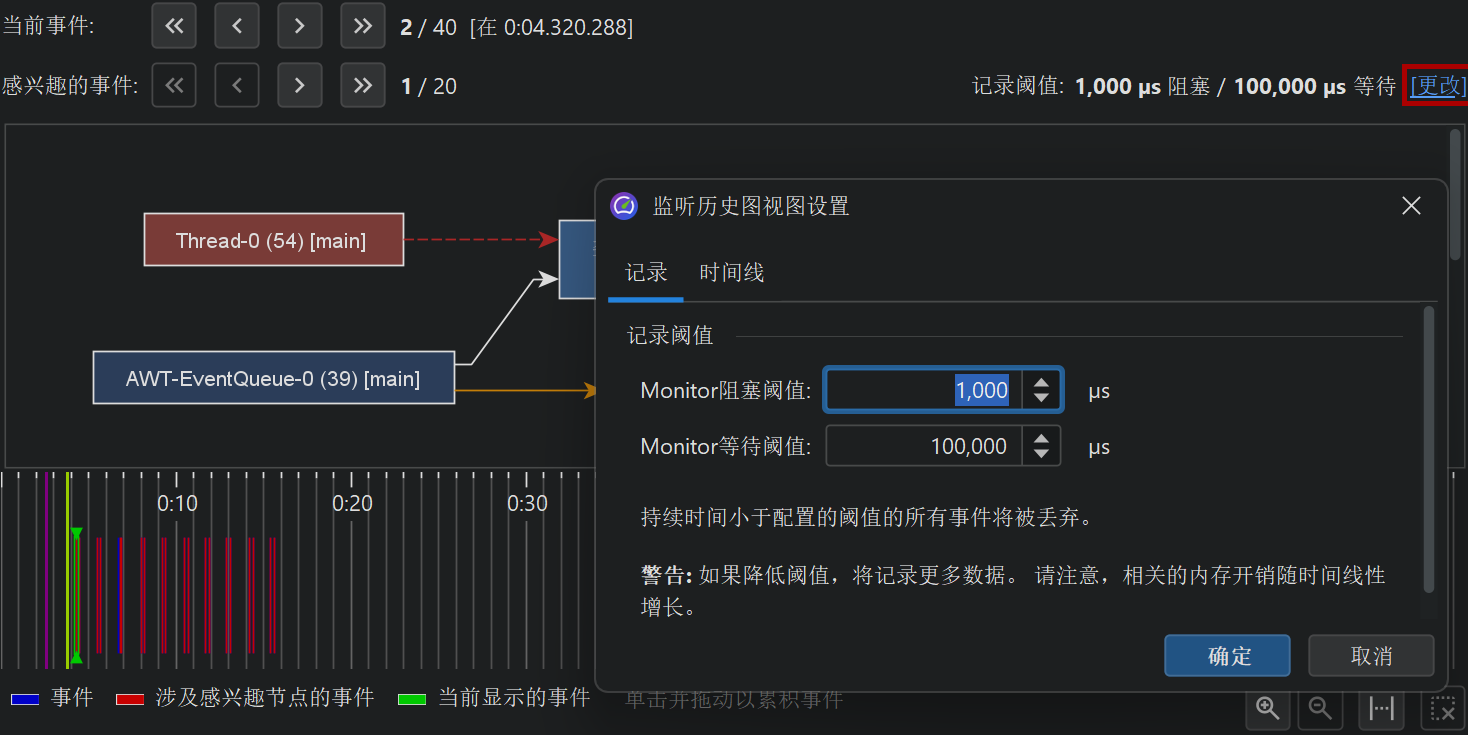
Task: Zoom out the timeline with magnifier minus
Action: [x=1320, y=709]
